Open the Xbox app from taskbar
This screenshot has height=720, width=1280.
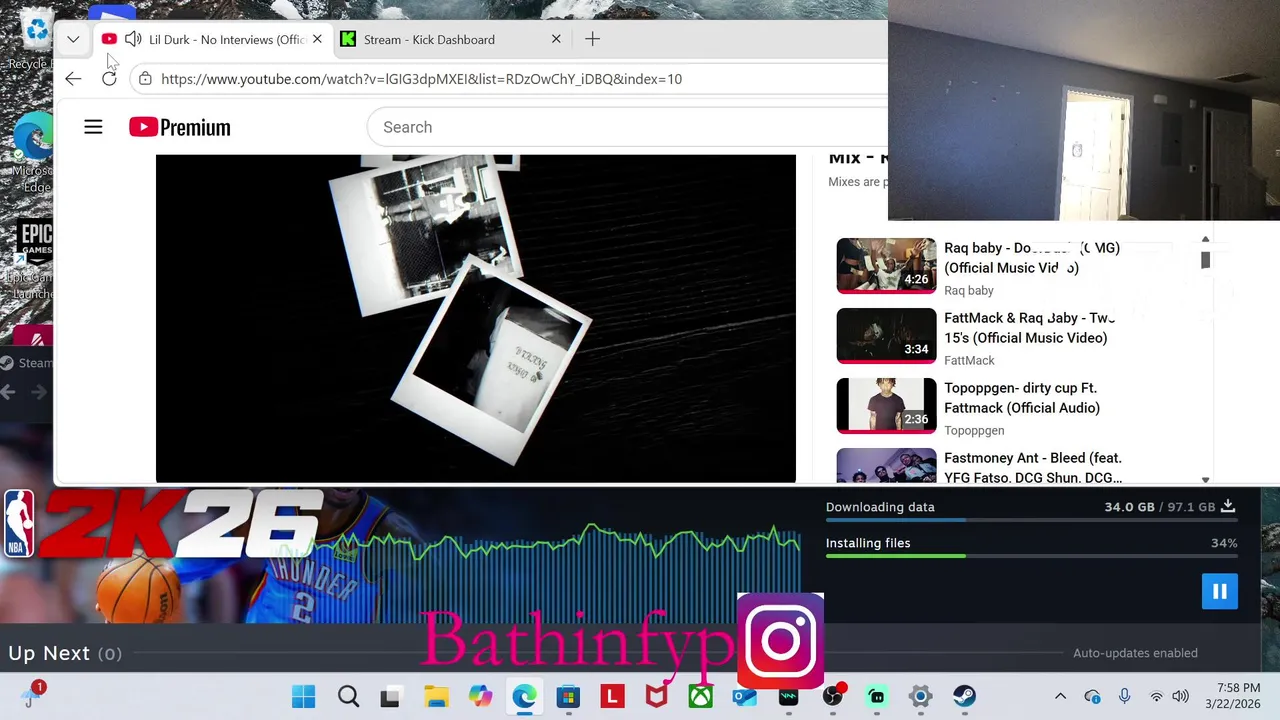pyautogui.click(x=700, y=696)
